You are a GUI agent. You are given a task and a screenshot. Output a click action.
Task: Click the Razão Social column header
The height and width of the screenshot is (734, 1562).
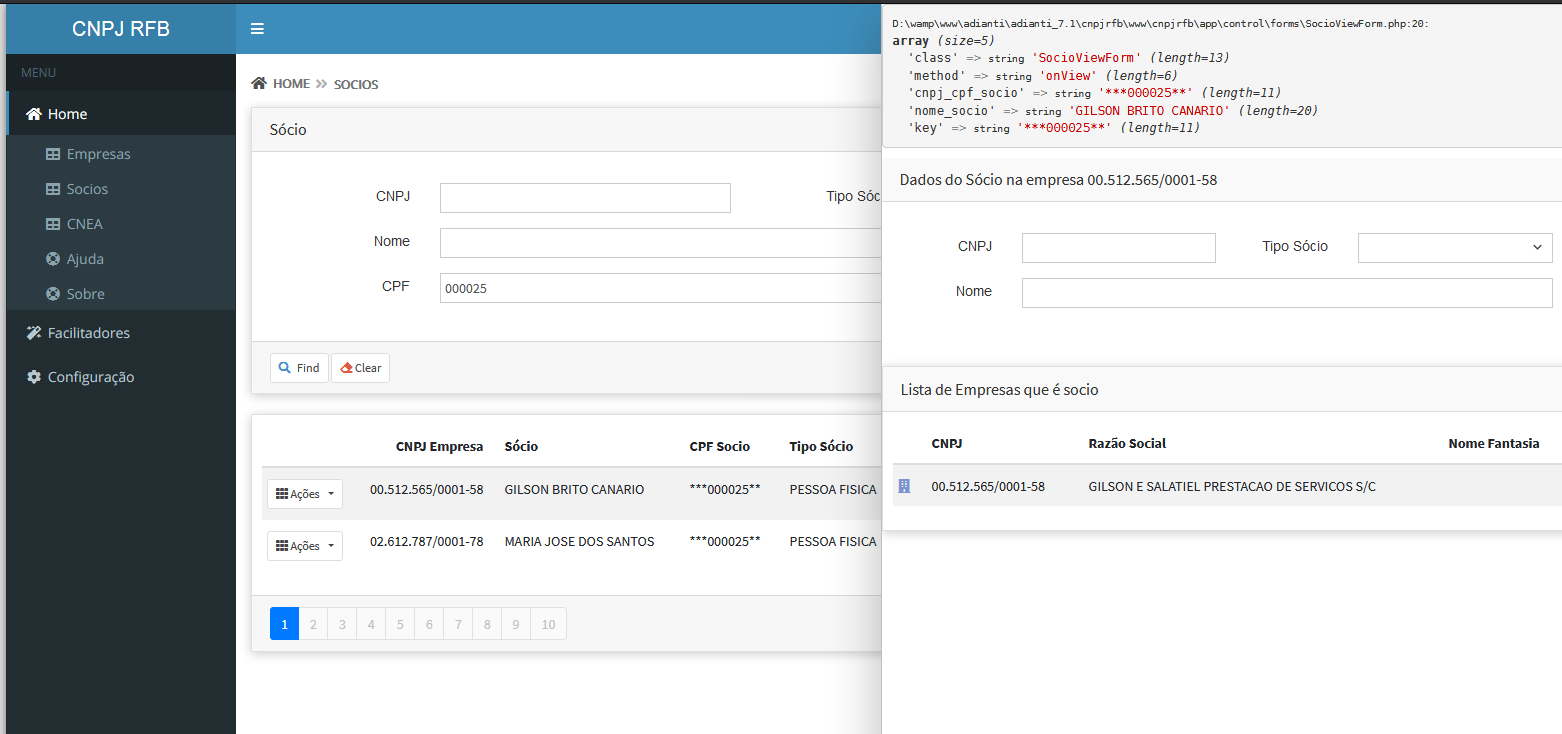[1127, 443]
